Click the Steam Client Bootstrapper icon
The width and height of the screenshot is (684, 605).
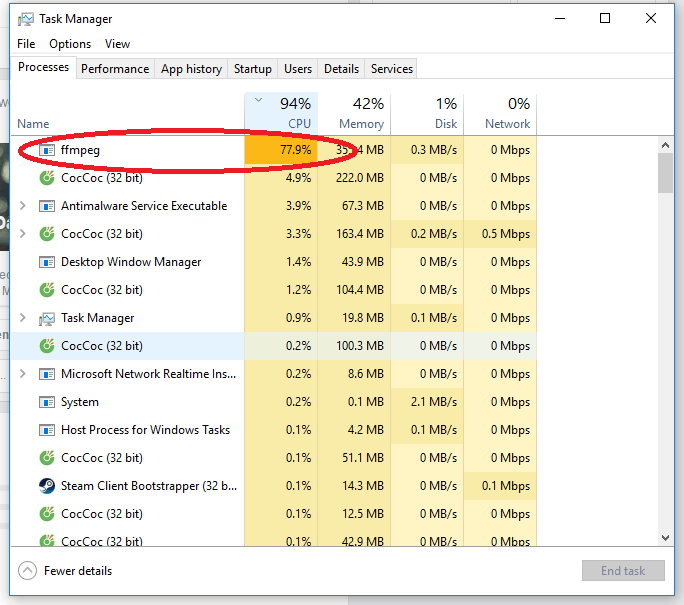tap(46, 486)
